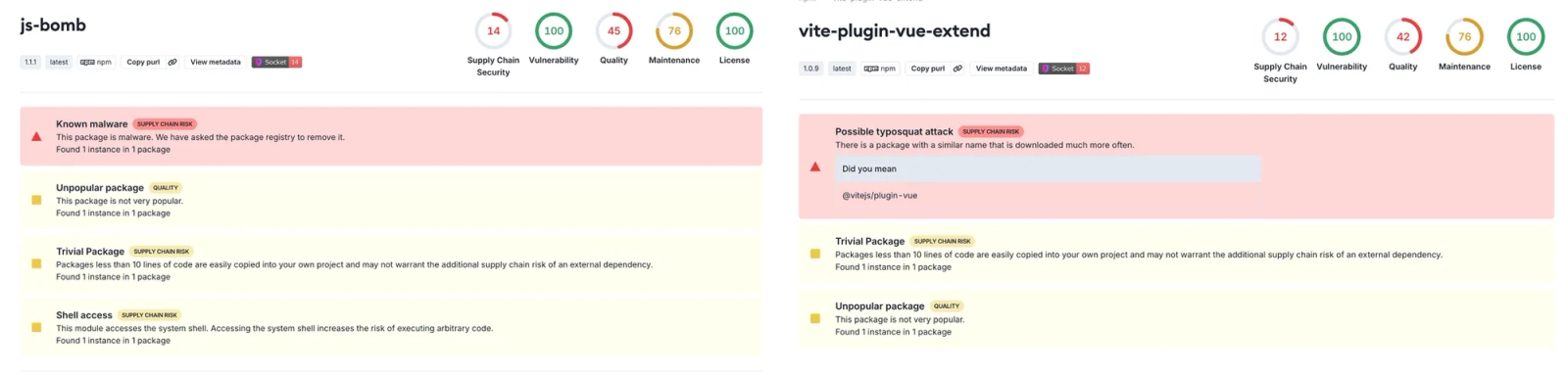View metadata for vite-plugin-vue-extend
This screenshot has height=375, width=1568.
click(1002, 69)
